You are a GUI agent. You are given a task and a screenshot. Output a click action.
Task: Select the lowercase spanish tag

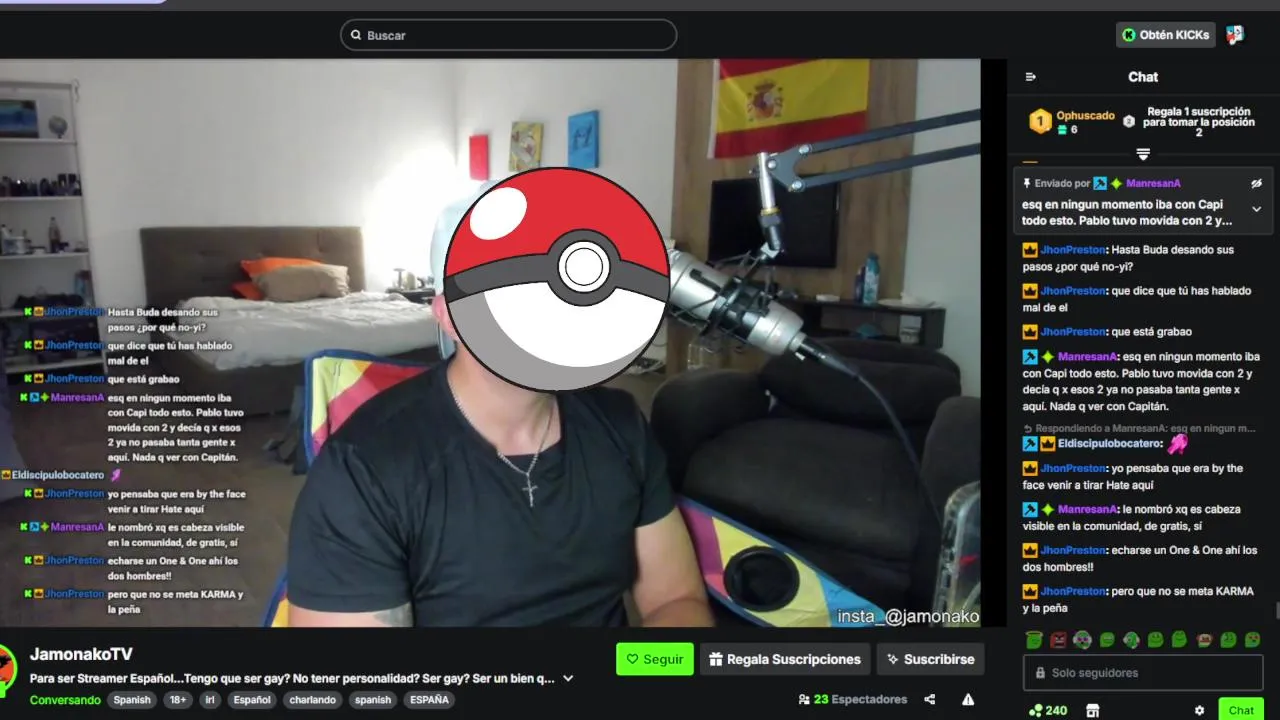point(373,700)
